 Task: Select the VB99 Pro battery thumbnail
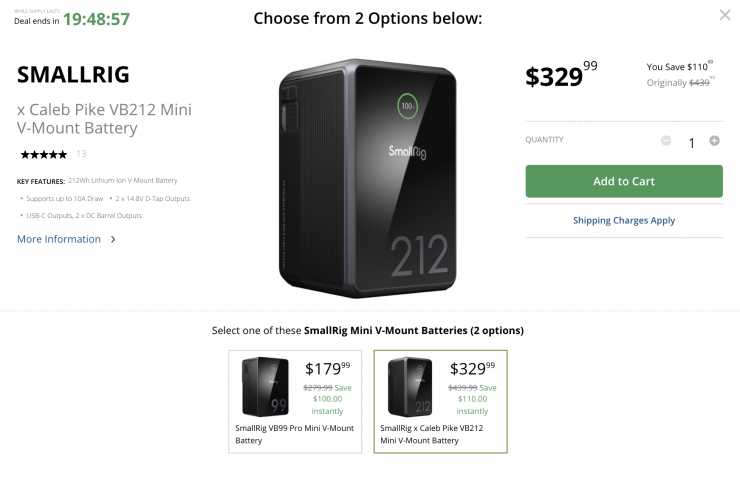point(265,387)
